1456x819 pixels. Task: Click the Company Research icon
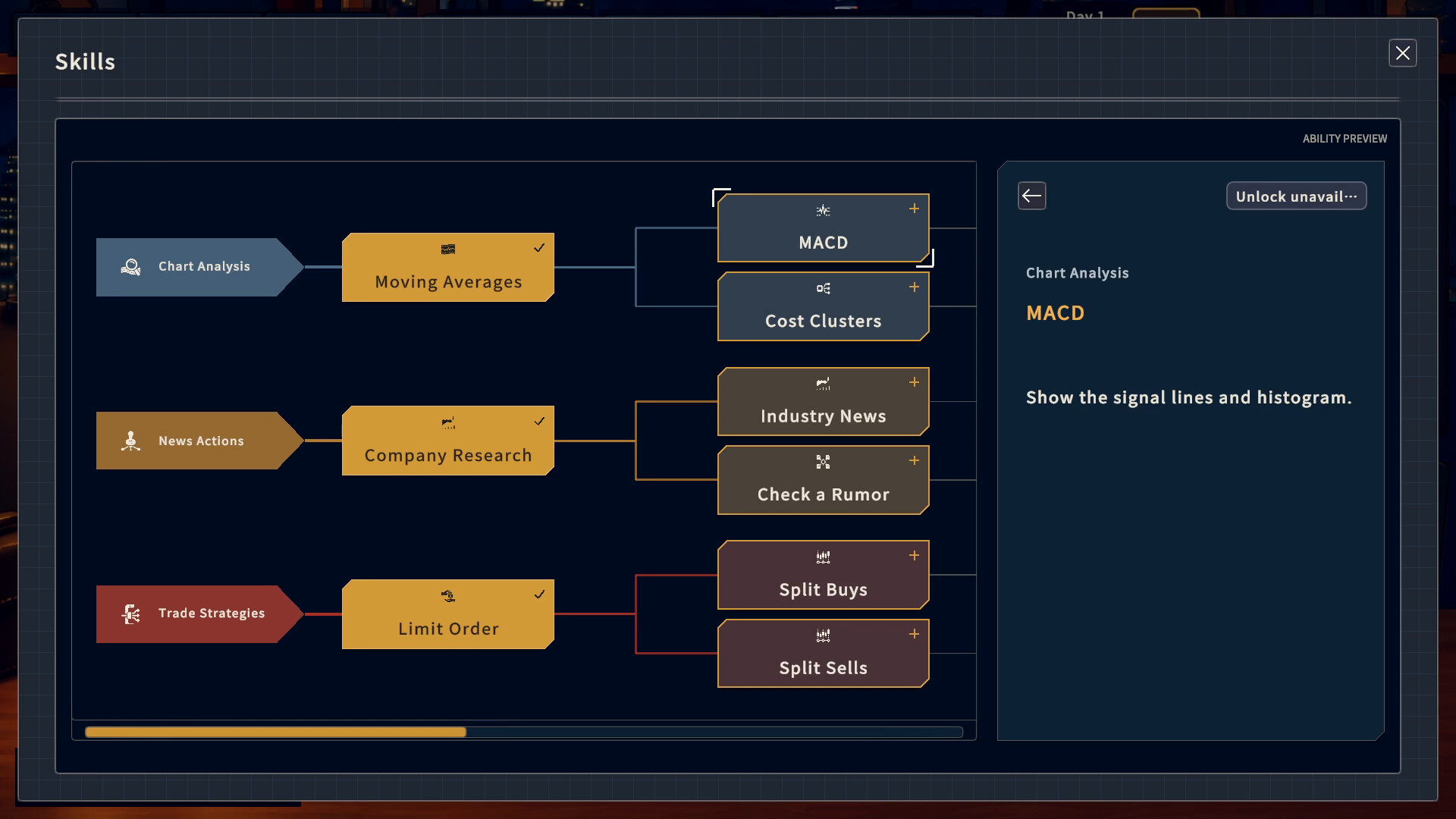tap(448, 423)
